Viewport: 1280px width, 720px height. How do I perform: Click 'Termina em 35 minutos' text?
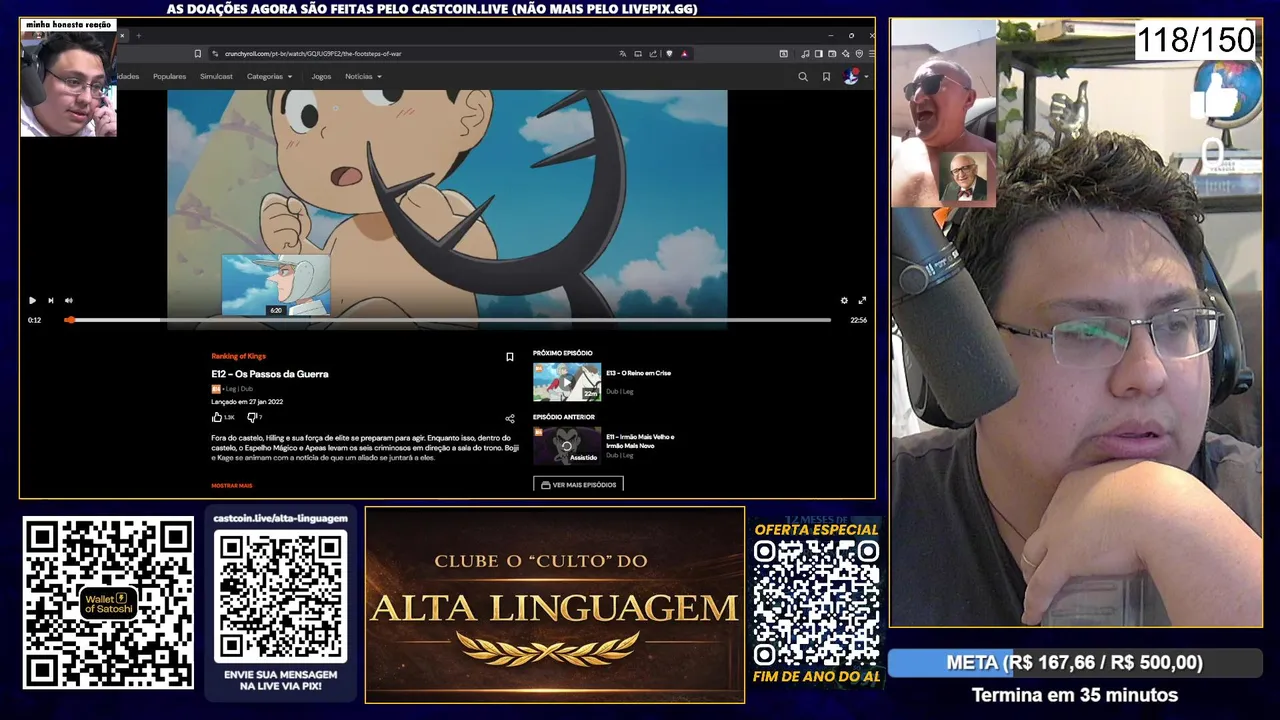coord(1075,695)
